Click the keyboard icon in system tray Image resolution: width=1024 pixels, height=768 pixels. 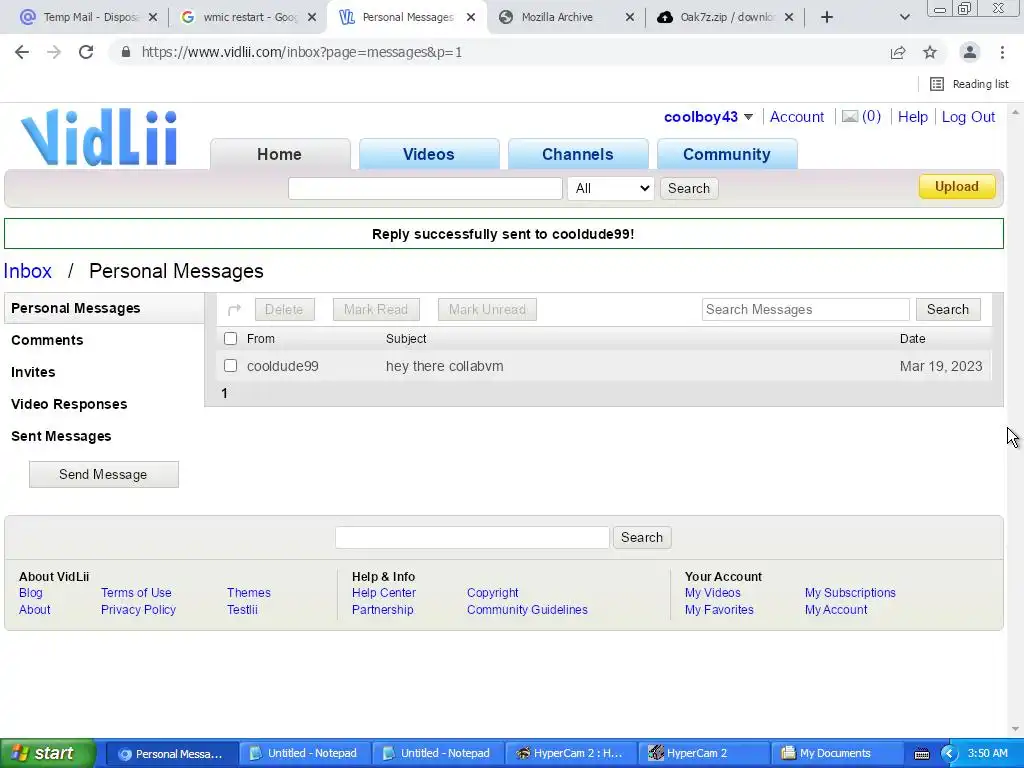921,754
